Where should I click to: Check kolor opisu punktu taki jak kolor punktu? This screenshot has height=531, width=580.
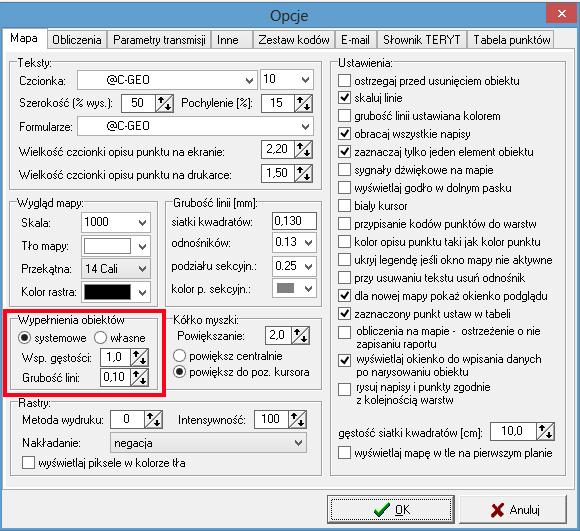pos(344,241)
